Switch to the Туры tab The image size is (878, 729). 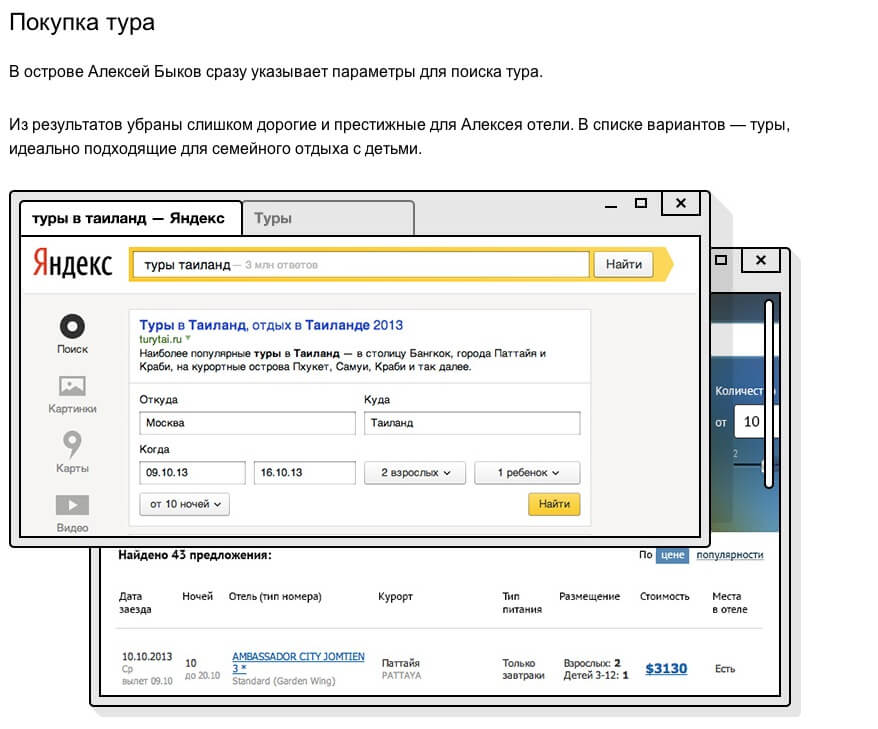click(328, 218)
